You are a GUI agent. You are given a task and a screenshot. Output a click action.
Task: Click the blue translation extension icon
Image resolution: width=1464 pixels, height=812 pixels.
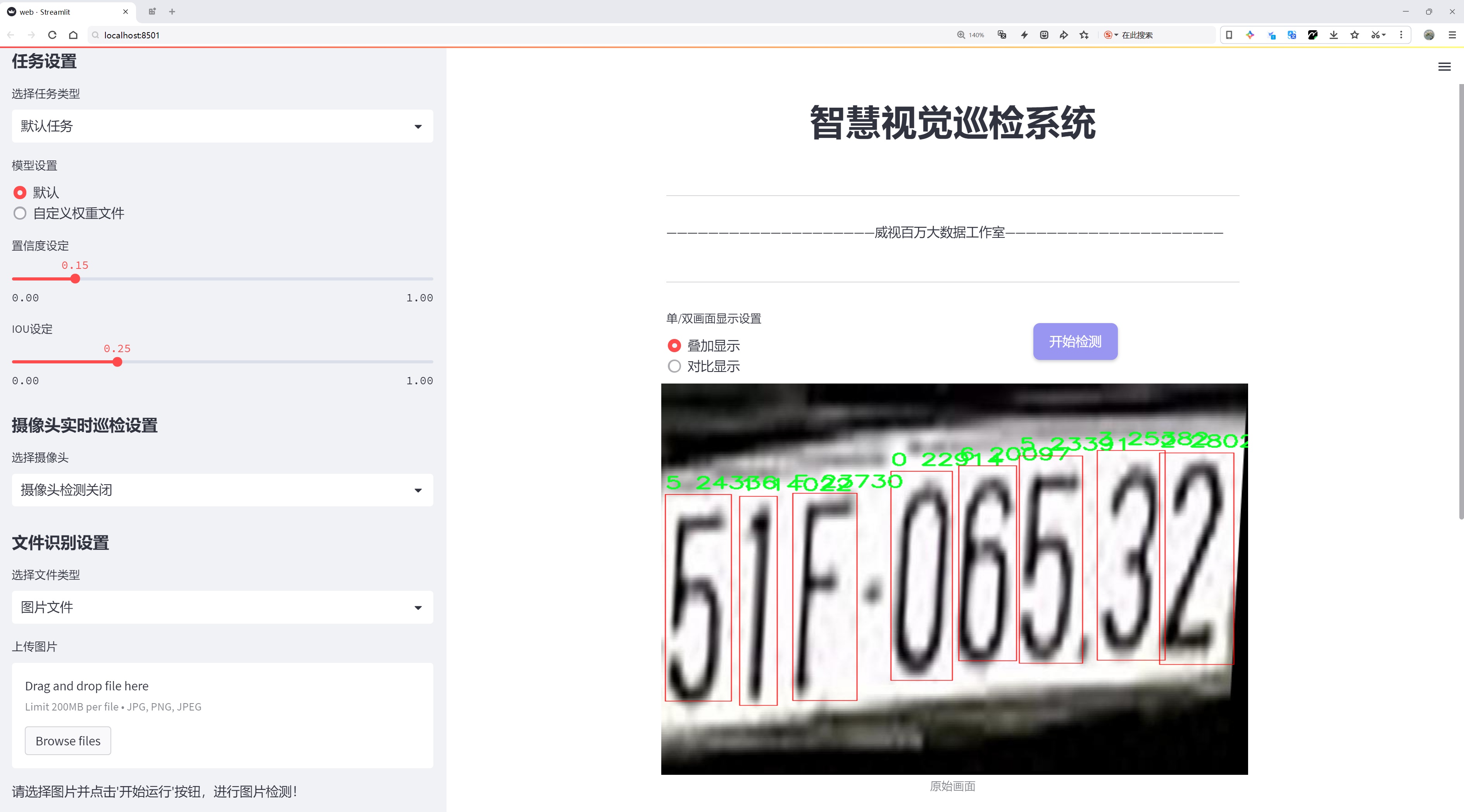(1292, 35)
